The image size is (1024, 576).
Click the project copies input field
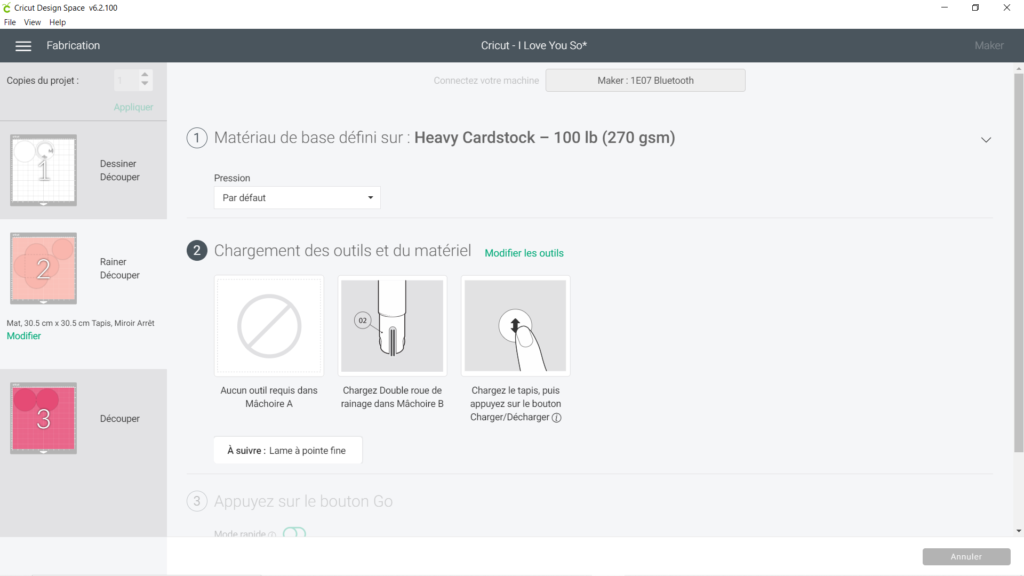point(126,80)
